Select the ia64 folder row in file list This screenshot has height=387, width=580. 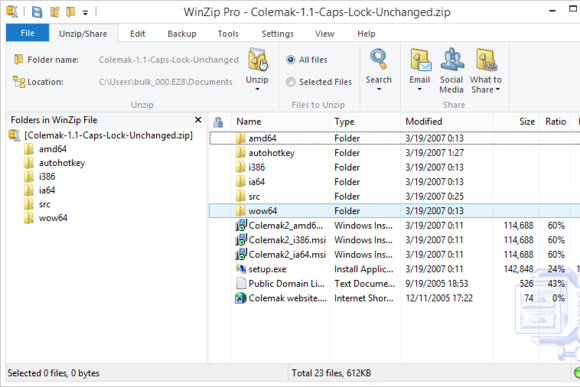(x=394, y=182)
